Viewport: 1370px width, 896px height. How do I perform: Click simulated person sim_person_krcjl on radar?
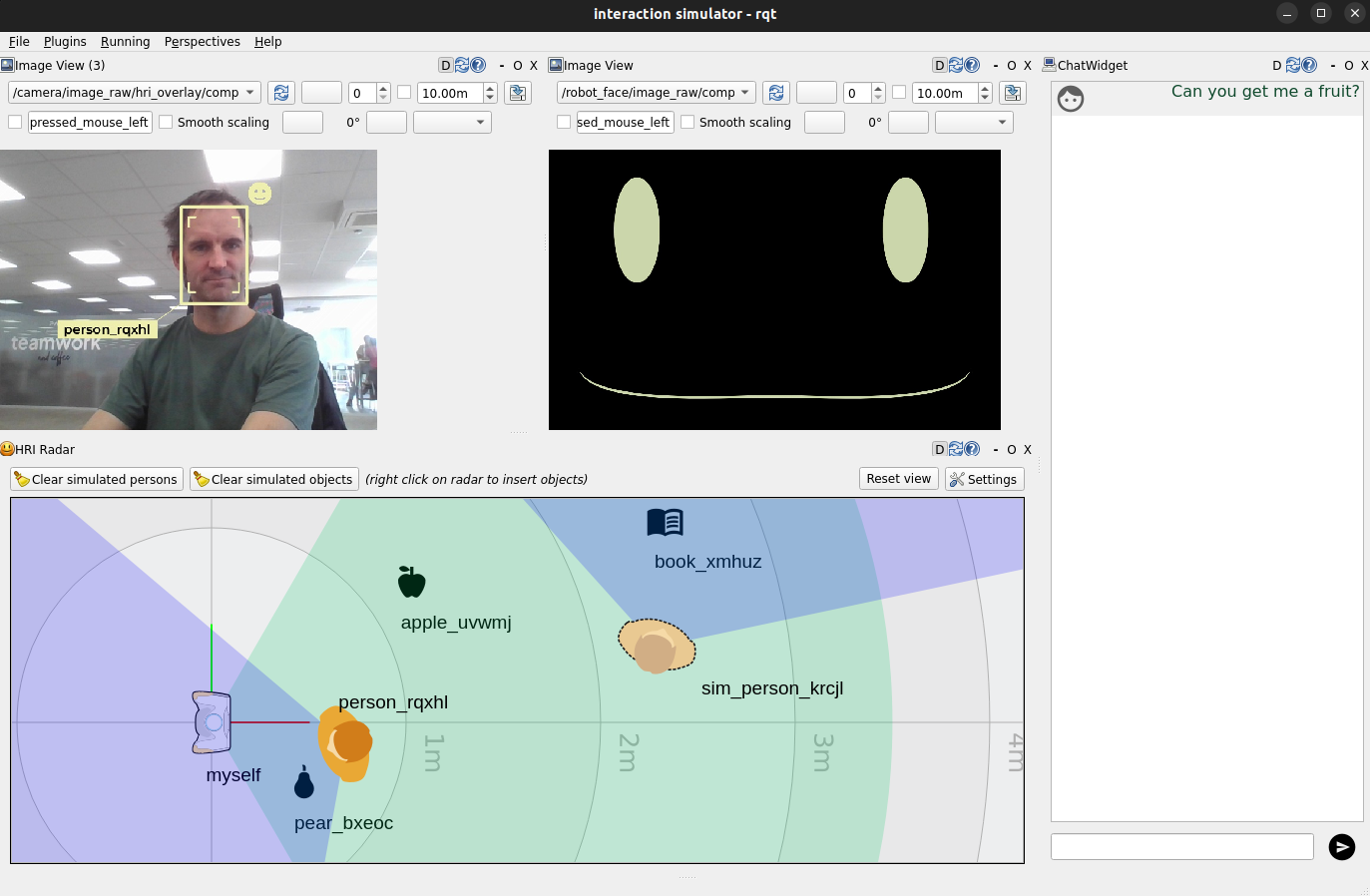click(x=656, y=646)
